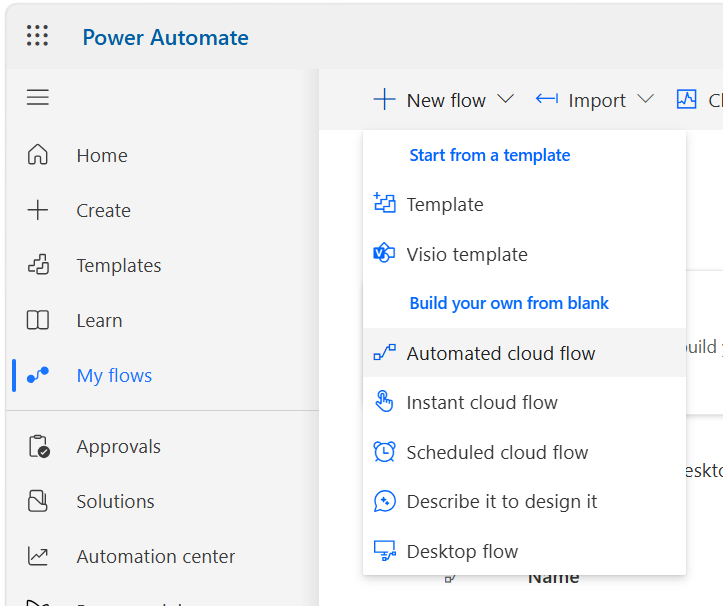This screenshot has height=606, width=723.
Task: Click the Visio template icon
Action: pyautogui.click(x=384, y=253)
